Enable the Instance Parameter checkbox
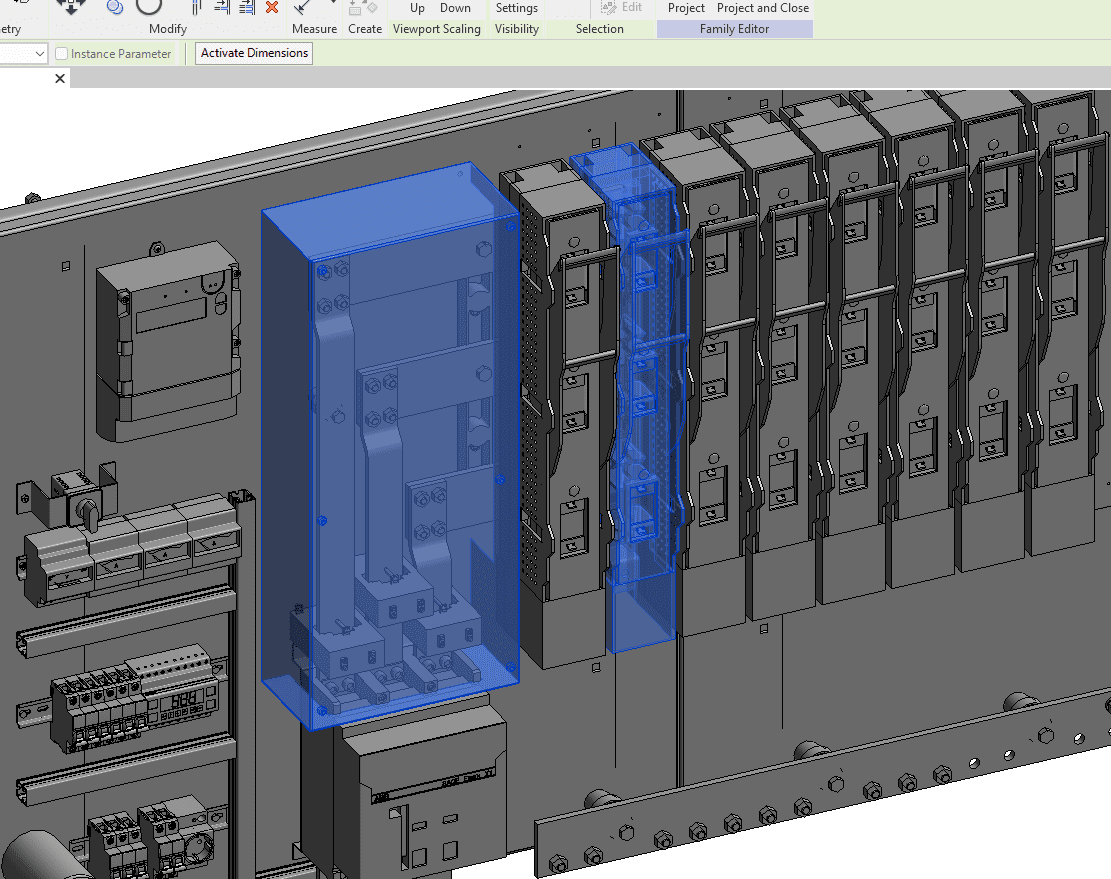 [62, 54]
